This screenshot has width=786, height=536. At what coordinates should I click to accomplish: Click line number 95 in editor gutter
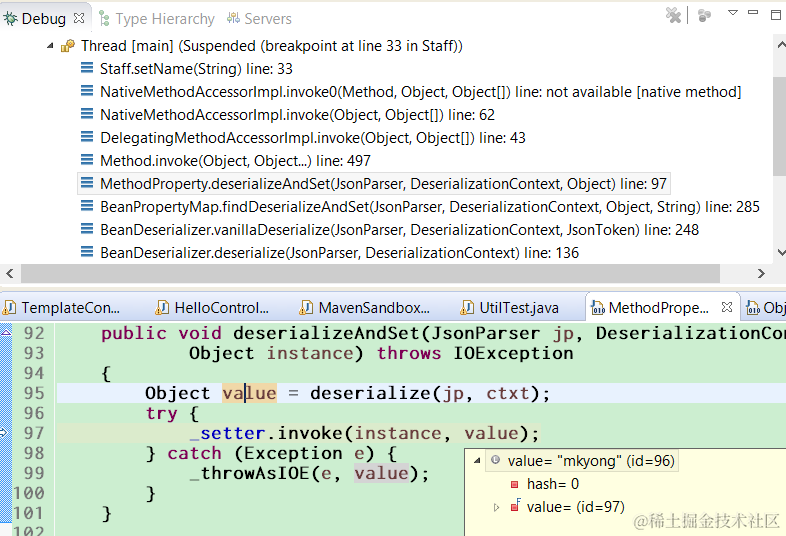(x=34, y=393)
